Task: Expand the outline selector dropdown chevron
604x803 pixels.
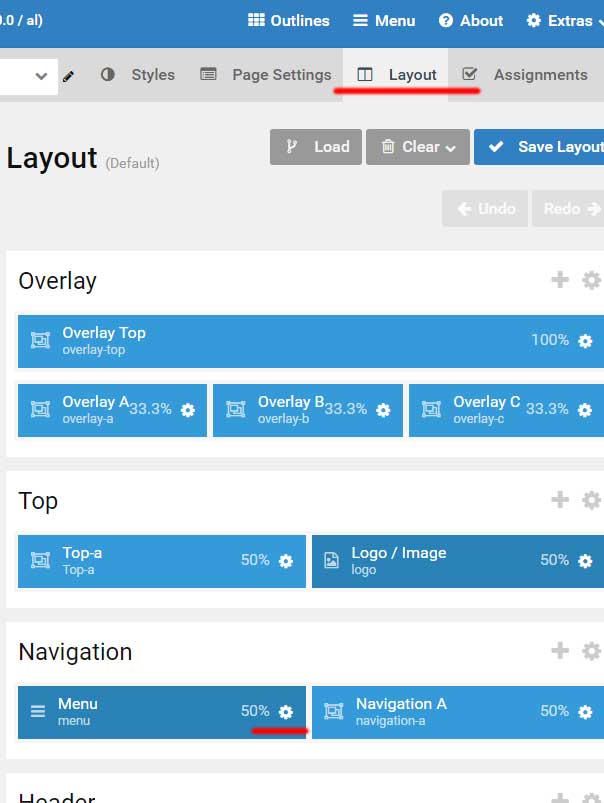Action: [41, 76]
